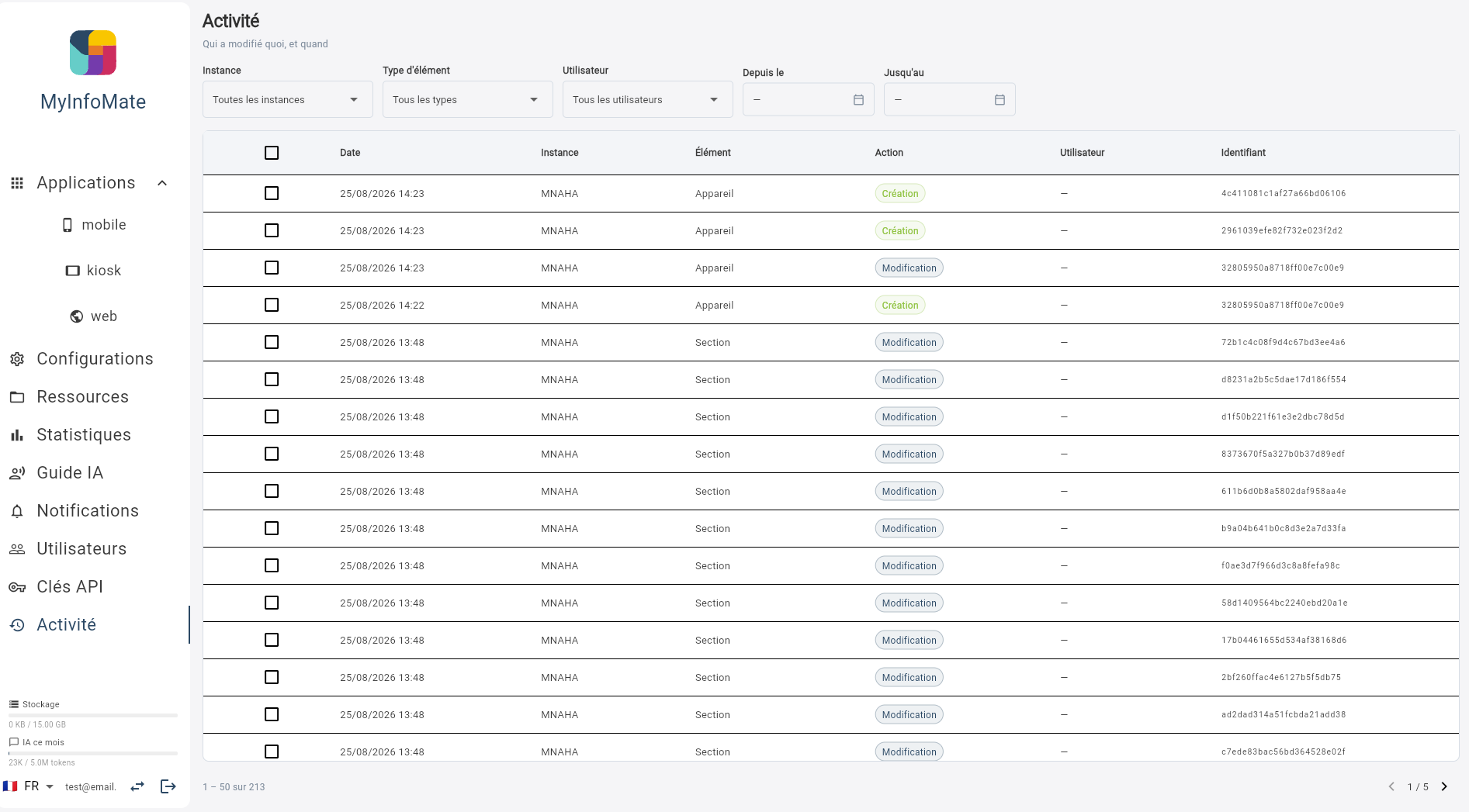Tick checkbox for 14:22 Création row
Viewport: 1469px width, 812px height.
pyautogui.click(x=272, y=305)
